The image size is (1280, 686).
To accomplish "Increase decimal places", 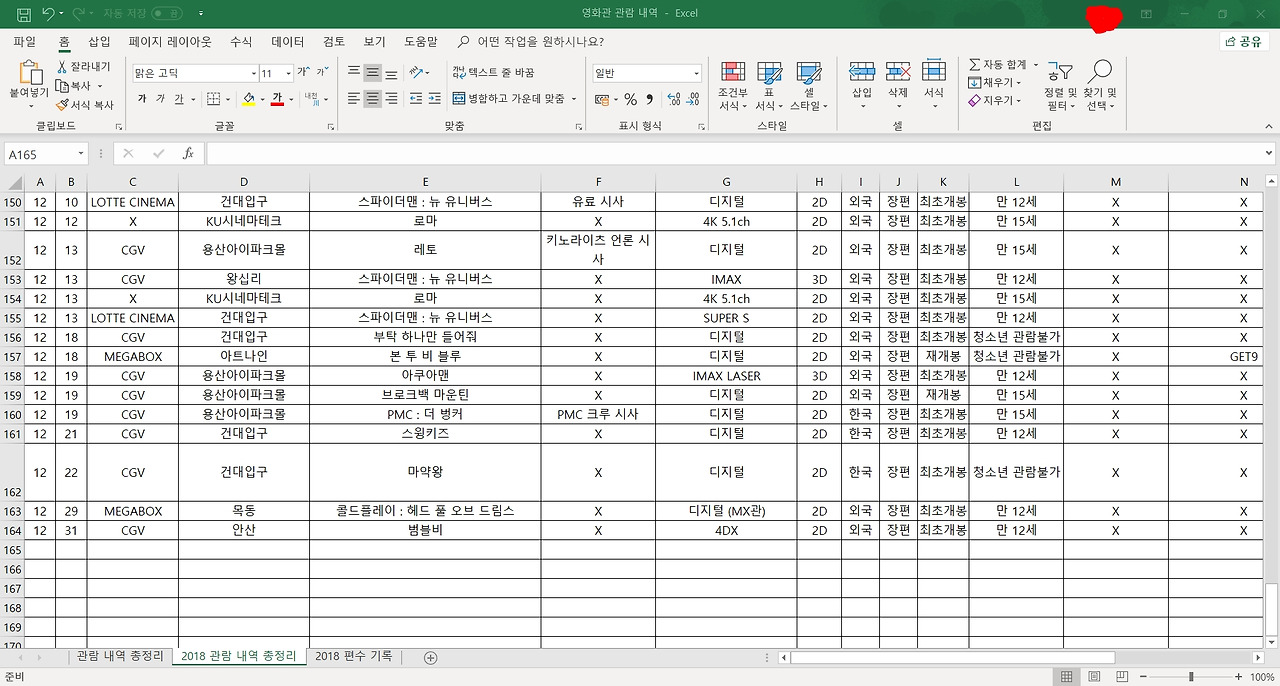I will [x=675, y=99].
